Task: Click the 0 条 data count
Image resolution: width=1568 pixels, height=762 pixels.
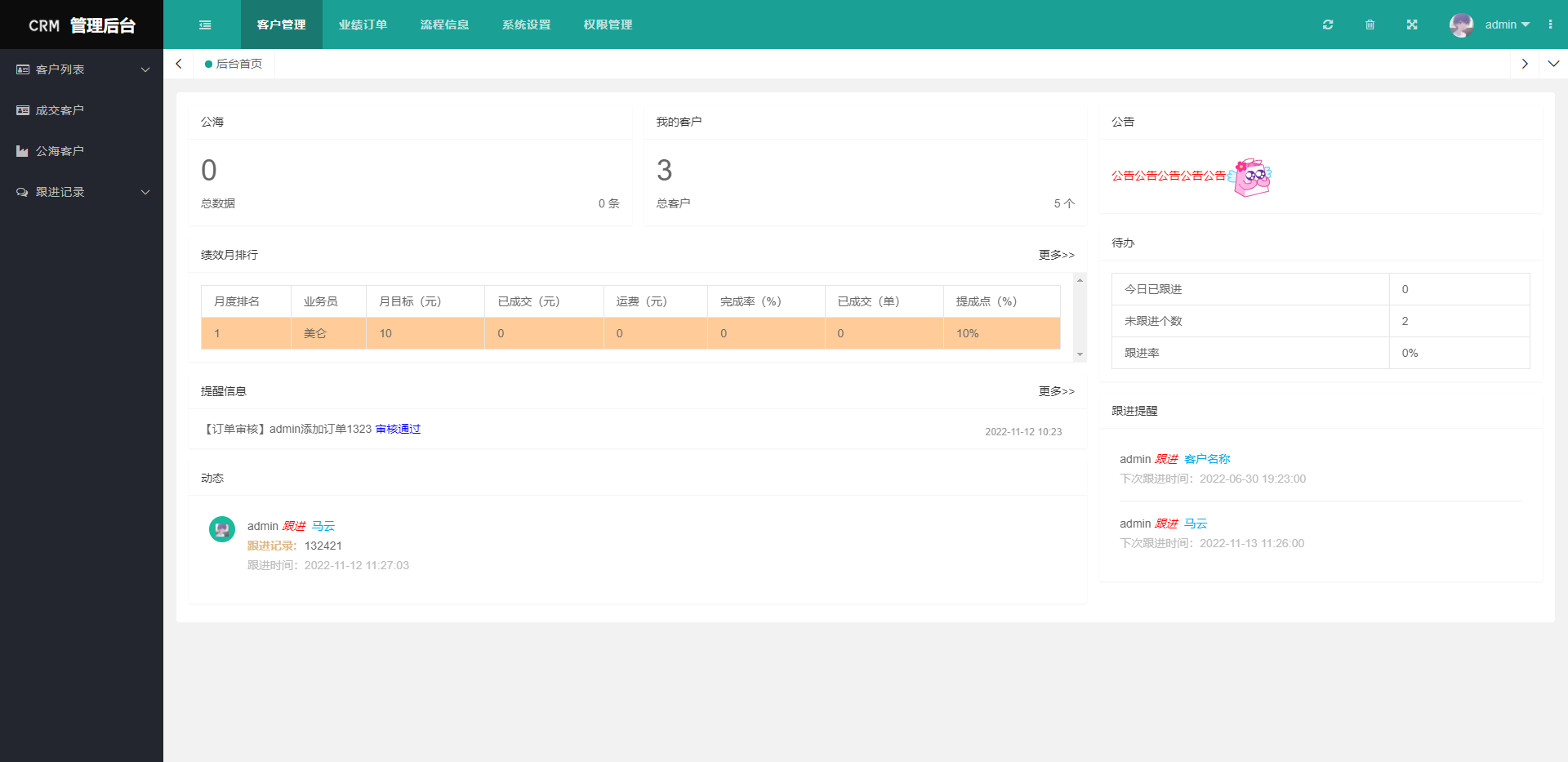Action: [609, 203]
